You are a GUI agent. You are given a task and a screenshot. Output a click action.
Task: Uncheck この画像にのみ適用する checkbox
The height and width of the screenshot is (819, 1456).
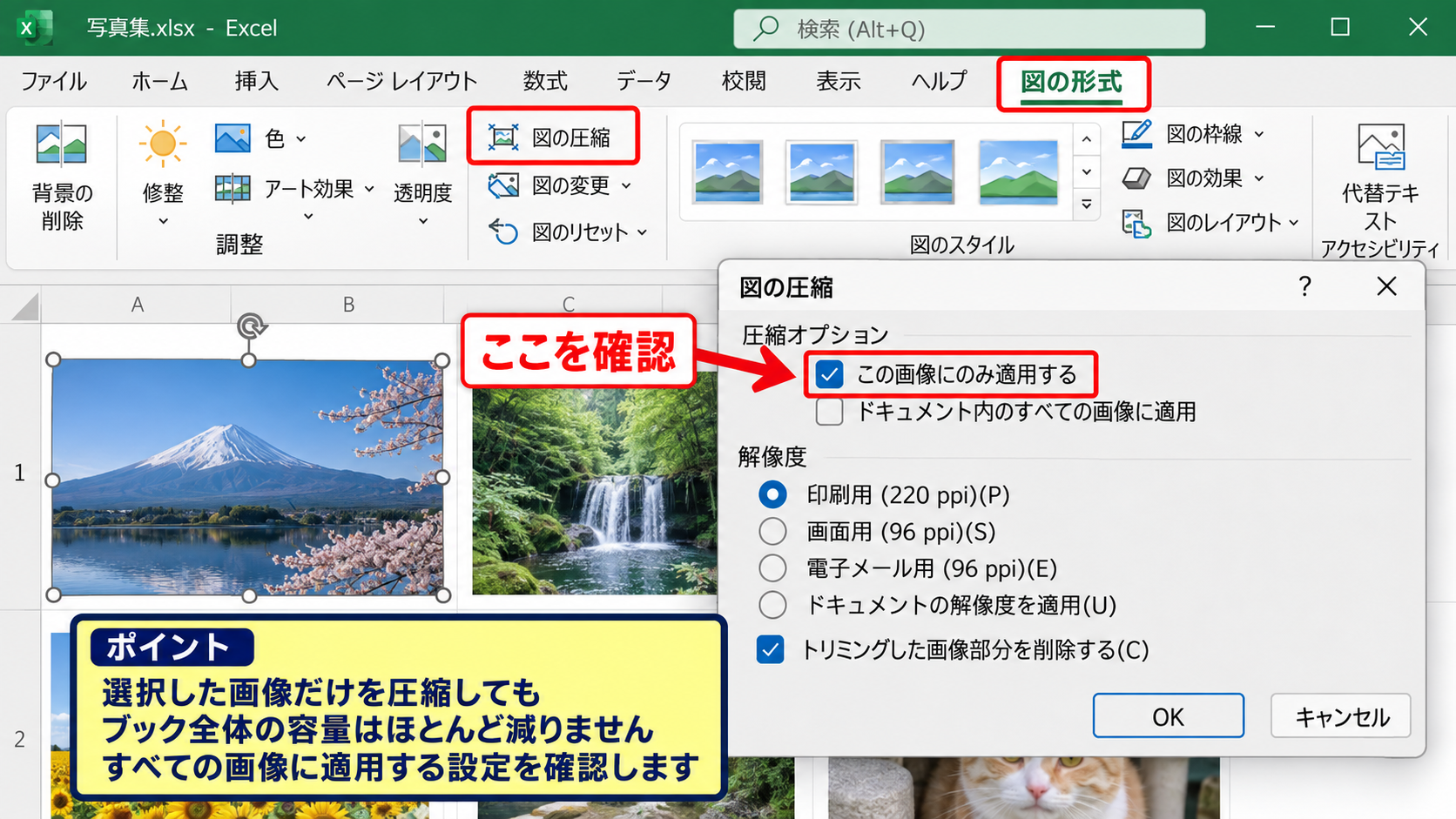click(x=830, y=375)
